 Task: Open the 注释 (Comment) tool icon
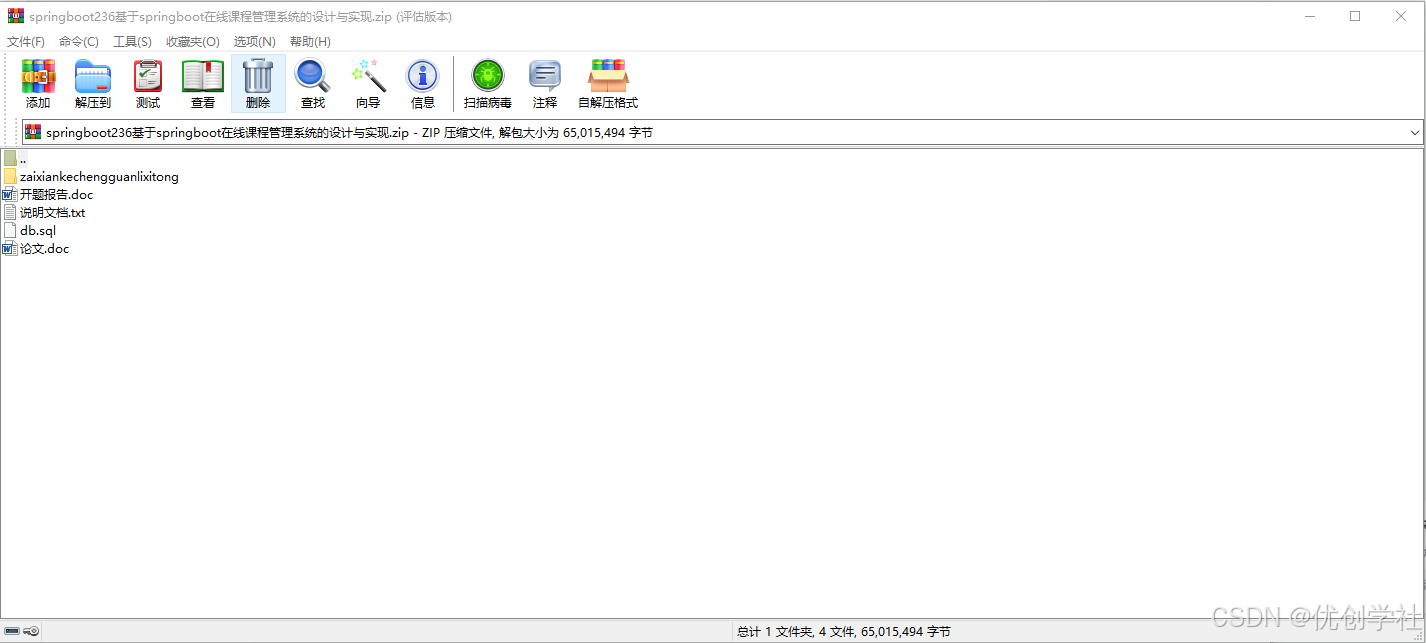pyautogui.click(x=545, y=83)
